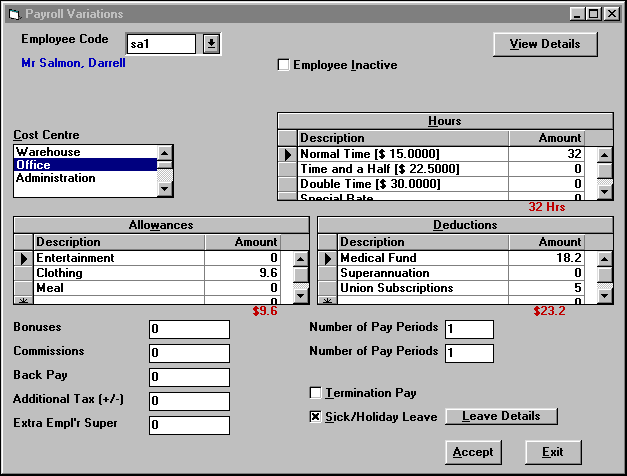Image resolution: width=627 pixels, height=476 pixels.
Task: Click the Bonuses input field
Action: [189, 329]
